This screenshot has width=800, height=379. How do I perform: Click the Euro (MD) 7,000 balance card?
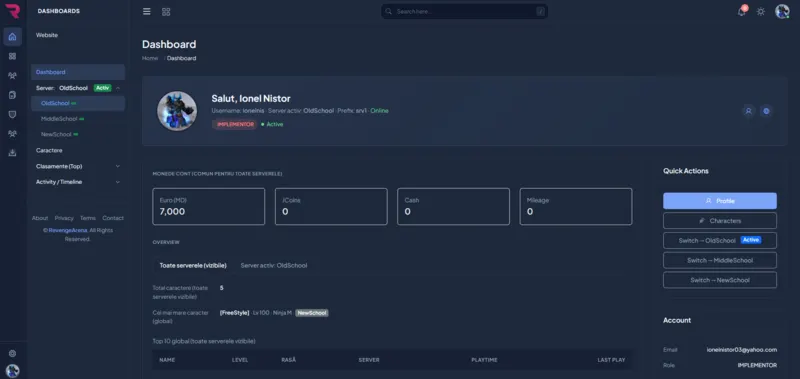point(209,206)
